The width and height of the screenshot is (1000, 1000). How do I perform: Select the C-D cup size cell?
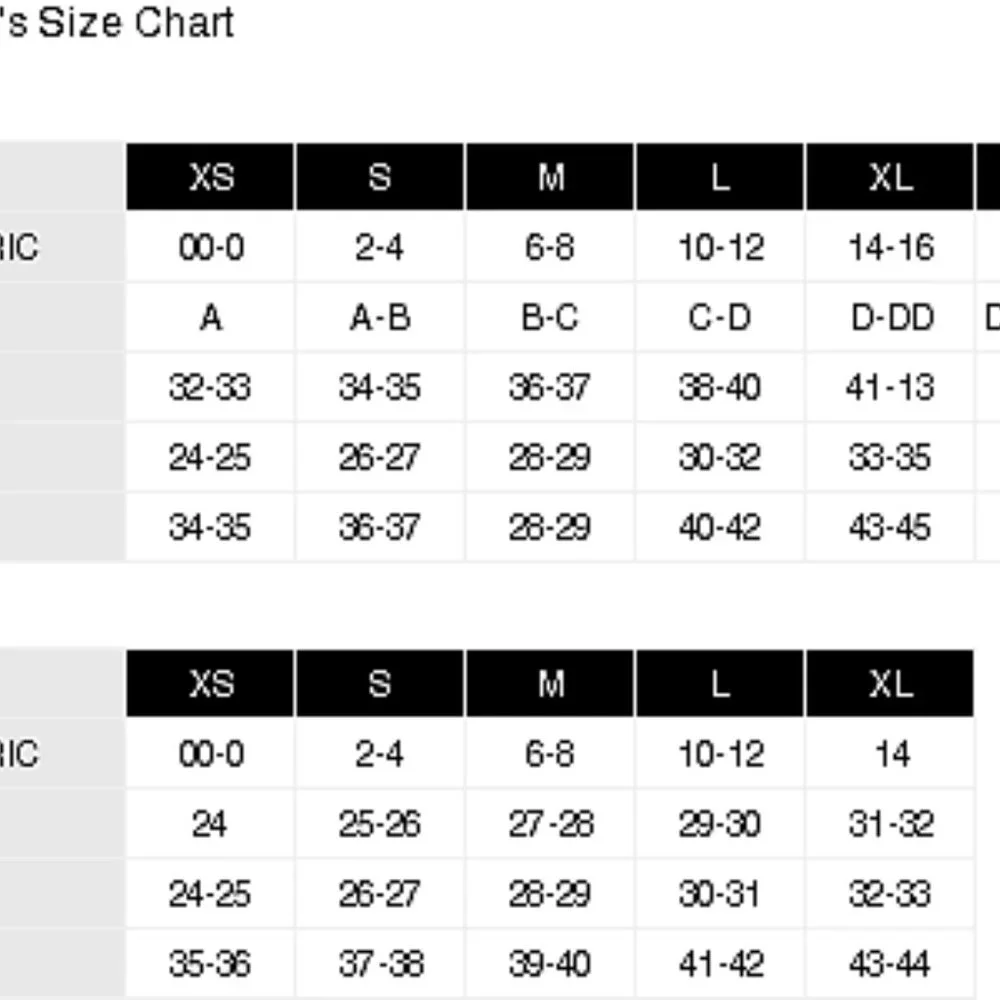(x=720, y=317)
